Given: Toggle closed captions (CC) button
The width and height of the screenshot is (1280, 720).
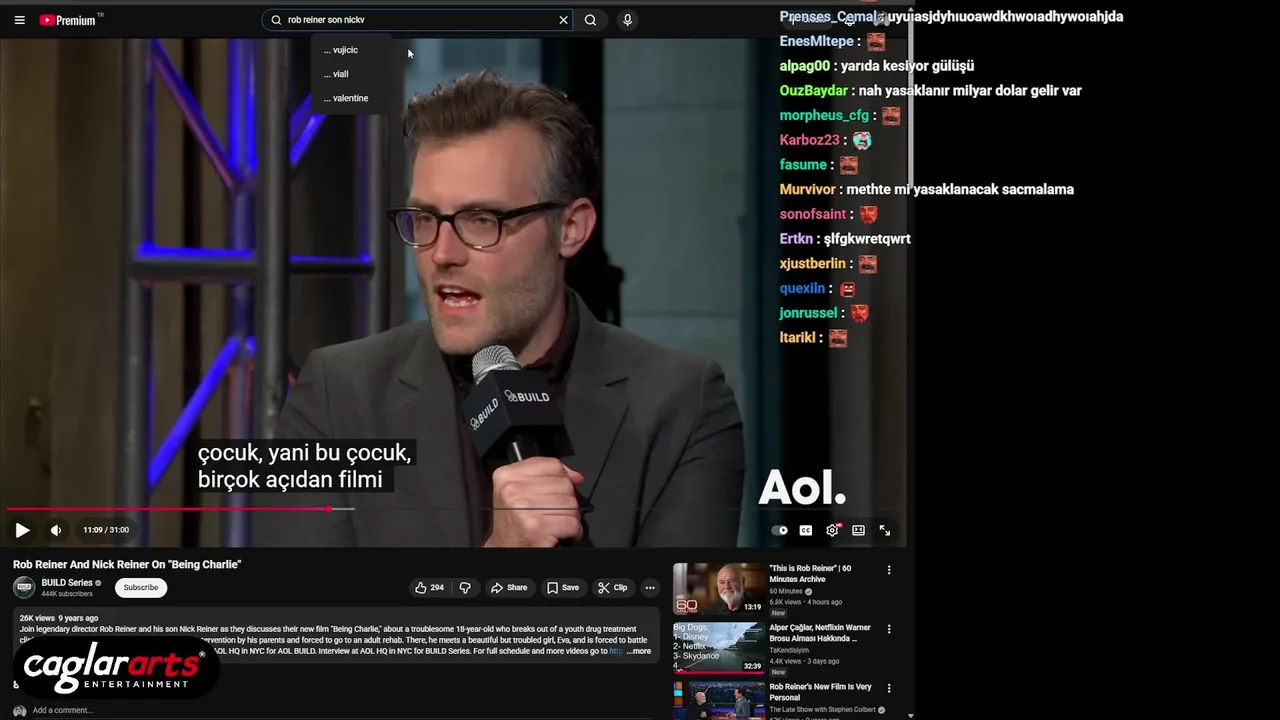Looking at the screenshot, I should pos(806,530).
